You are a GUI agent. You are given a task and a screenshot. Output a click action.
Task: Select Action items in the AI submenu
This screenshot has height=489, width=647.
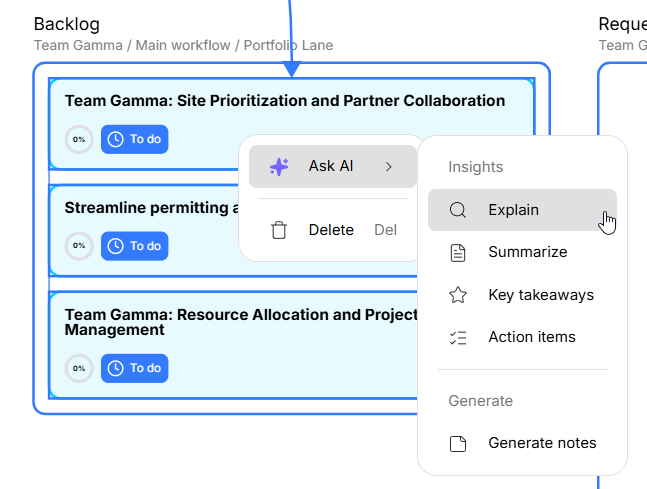pos(531,337)
